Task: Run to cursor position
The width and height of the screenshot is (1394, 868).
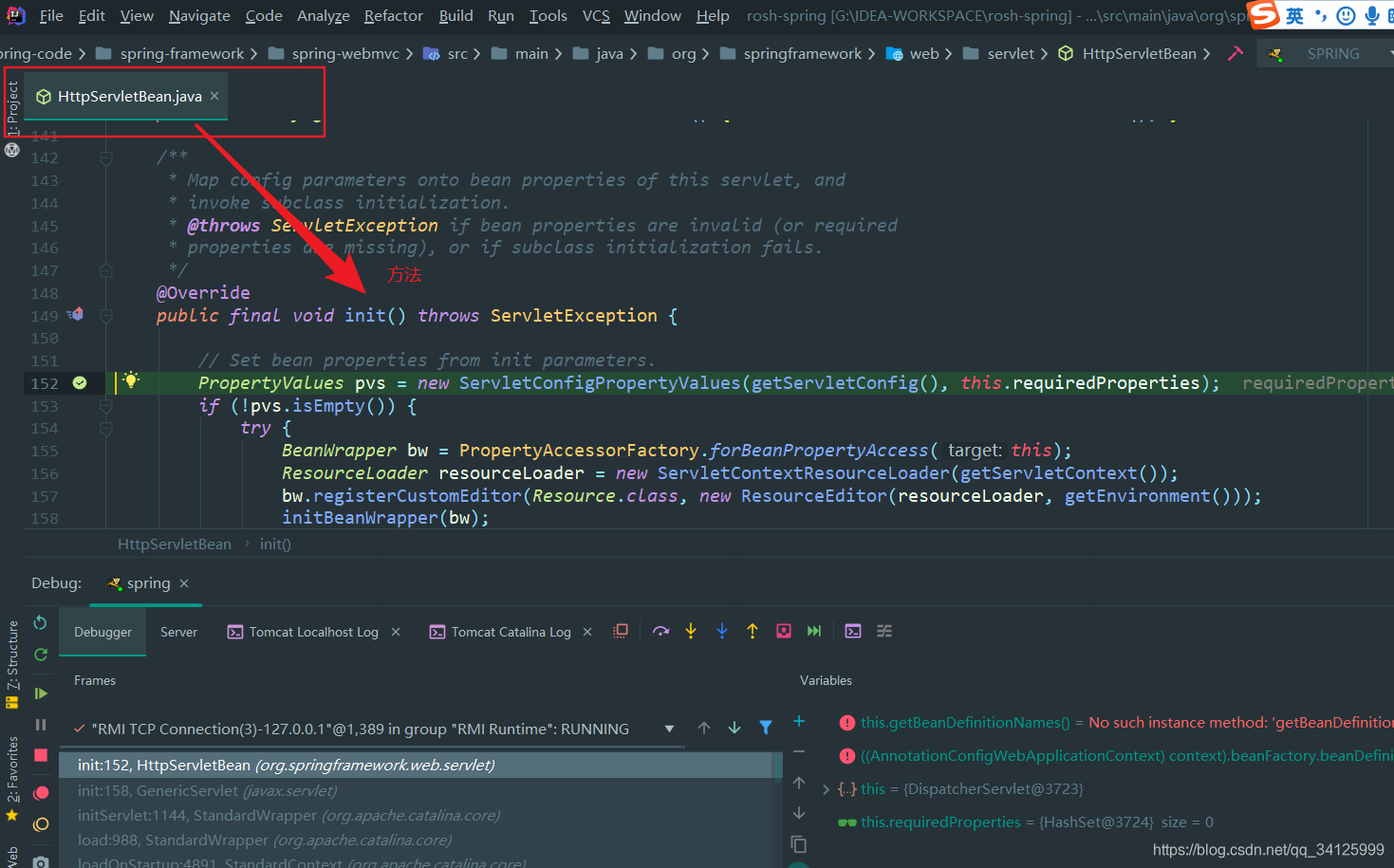Action: 814,631
